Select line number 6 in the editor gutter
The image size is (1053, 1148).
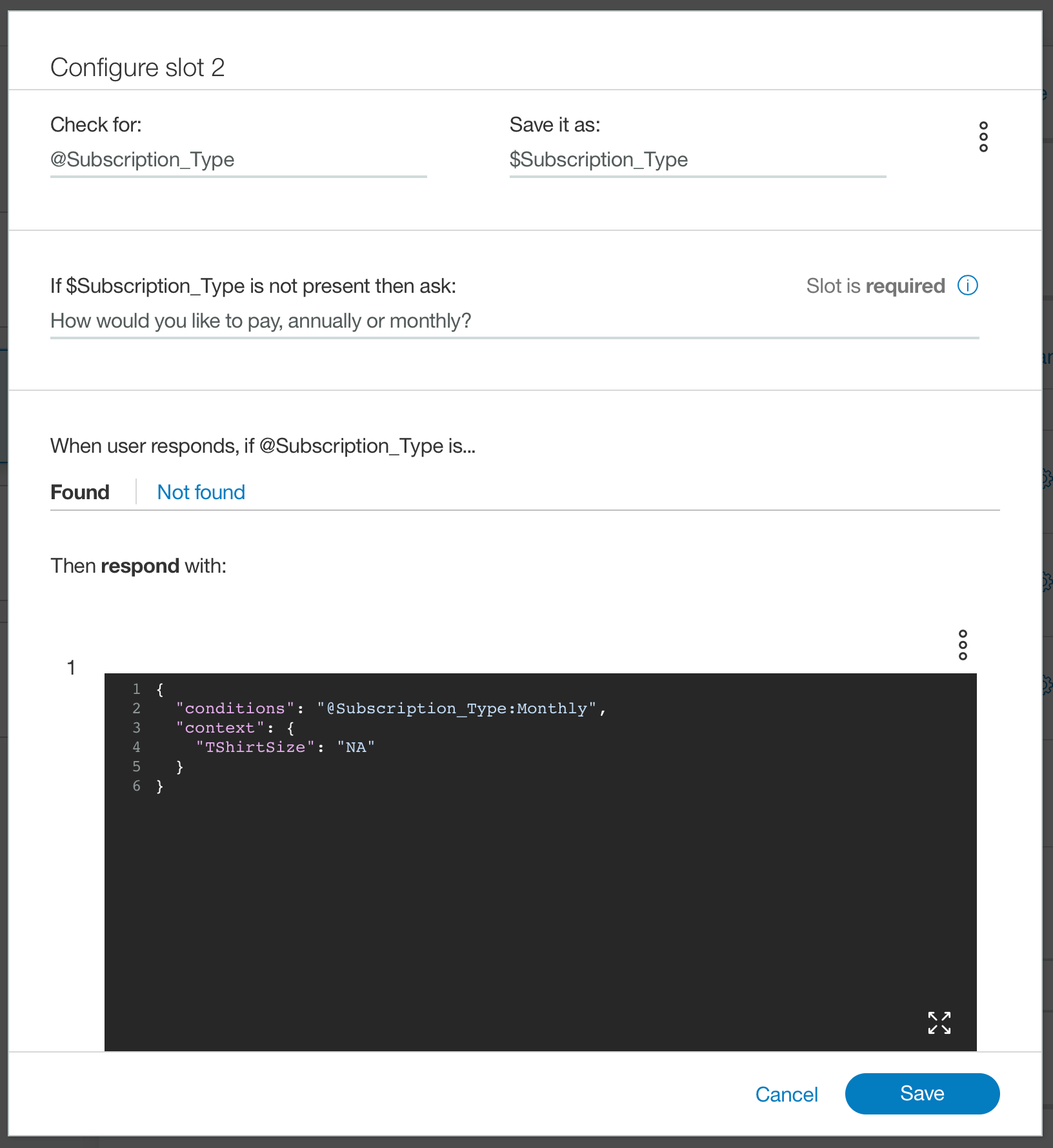[136, 786]
